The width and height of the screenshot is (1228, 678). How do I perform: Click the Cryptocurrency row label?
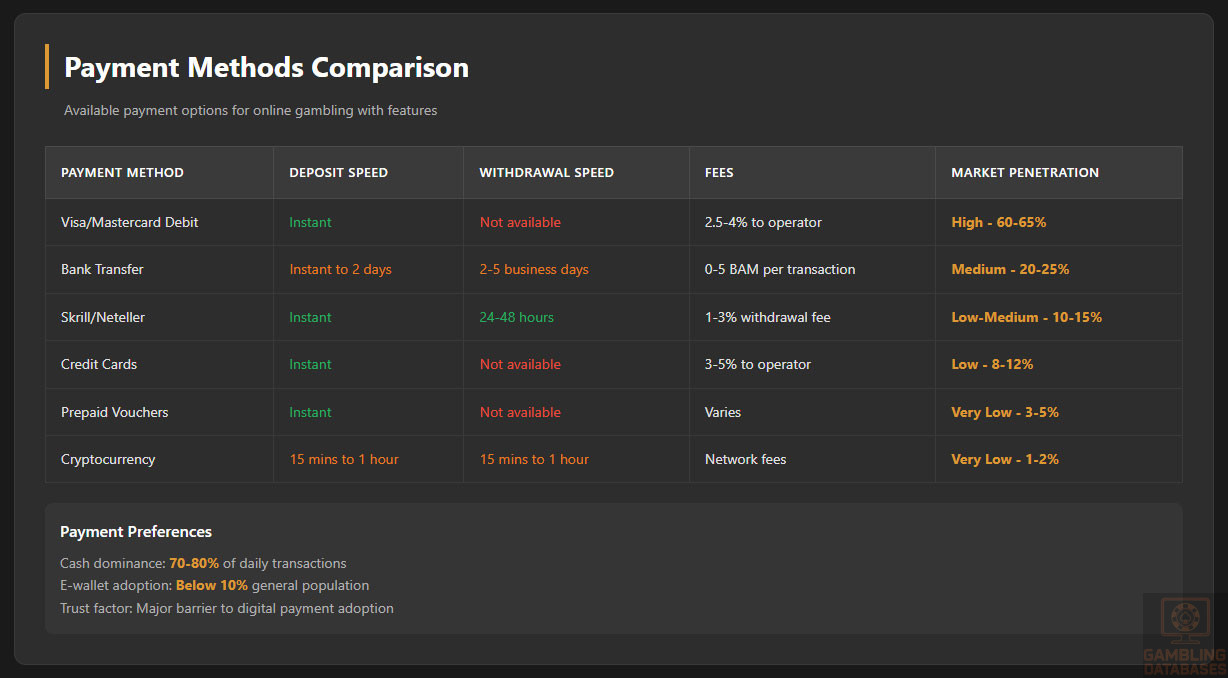click(x=107, y=459)
